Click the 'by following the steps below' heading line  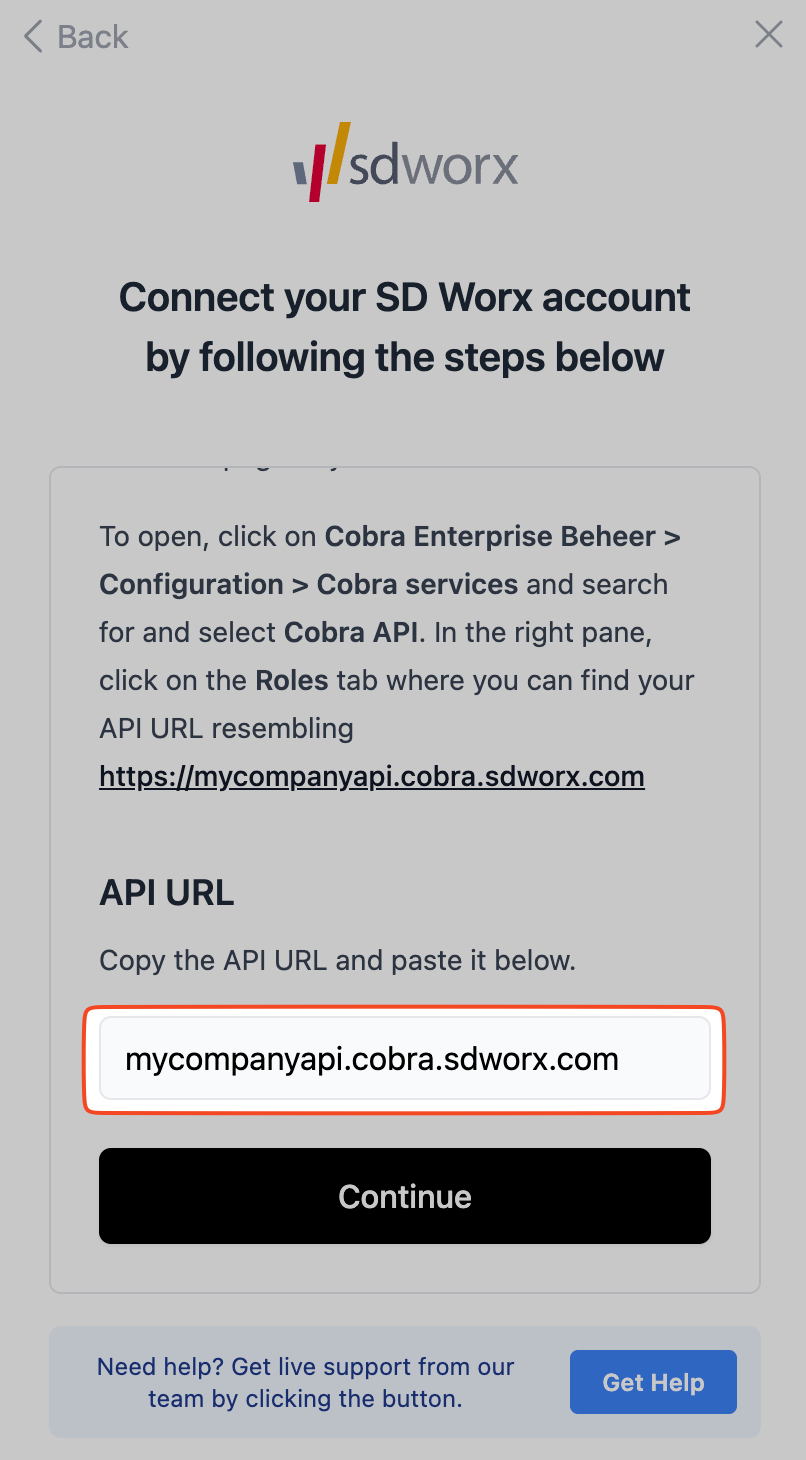pyautogui.click(x=405, y=357)
